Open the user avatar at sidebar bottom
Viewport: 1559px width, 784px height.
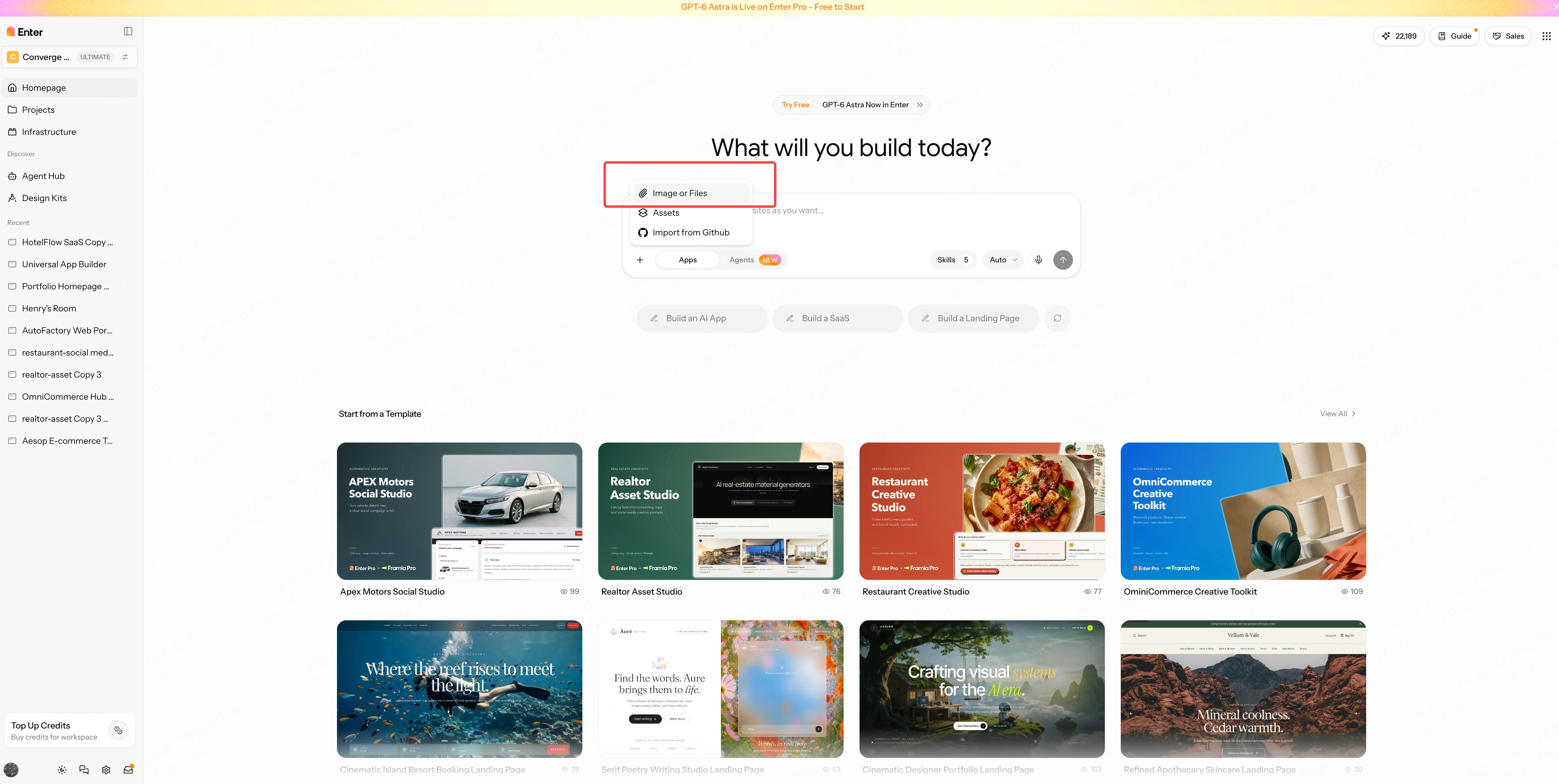point(11,770)
